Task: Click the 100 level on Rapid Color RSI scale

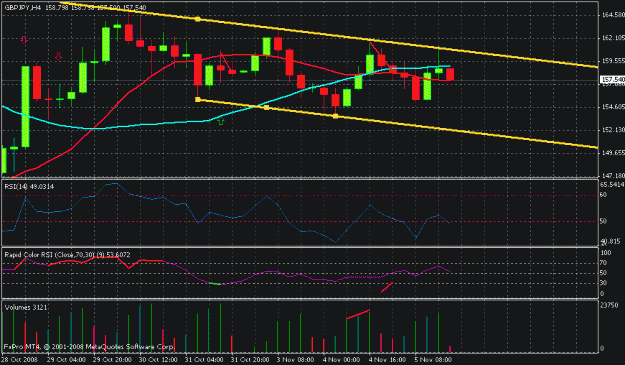Action: tap(606, 253)
